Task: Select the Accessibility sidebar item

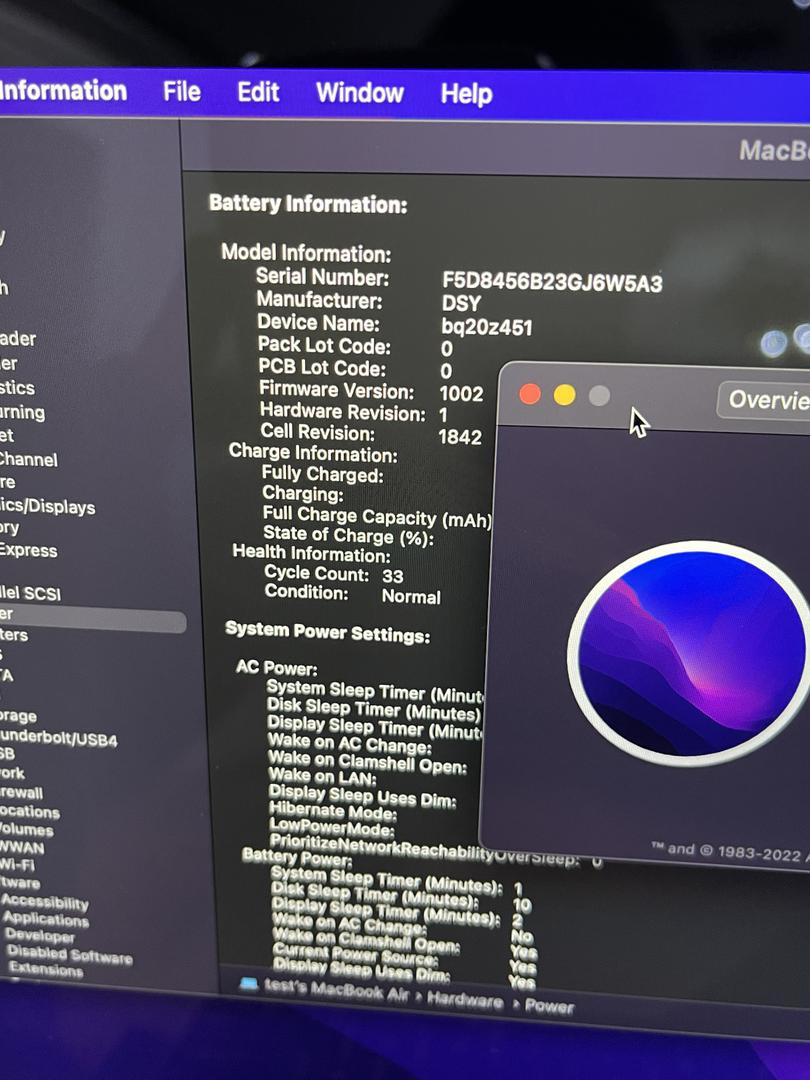Action: coord(45,902)
